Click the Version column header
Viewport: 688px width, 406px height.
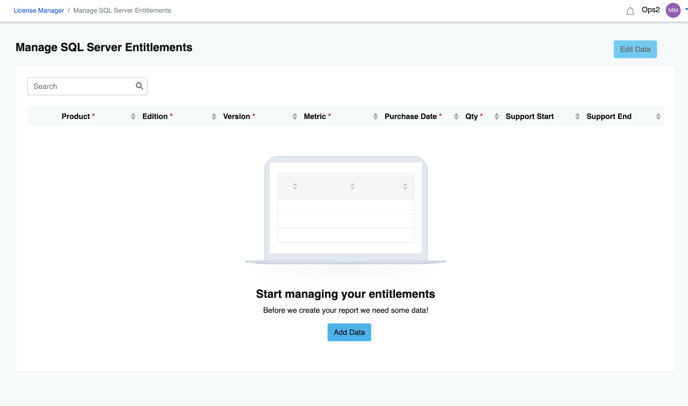pyautogui.click(x=239, y=116)
